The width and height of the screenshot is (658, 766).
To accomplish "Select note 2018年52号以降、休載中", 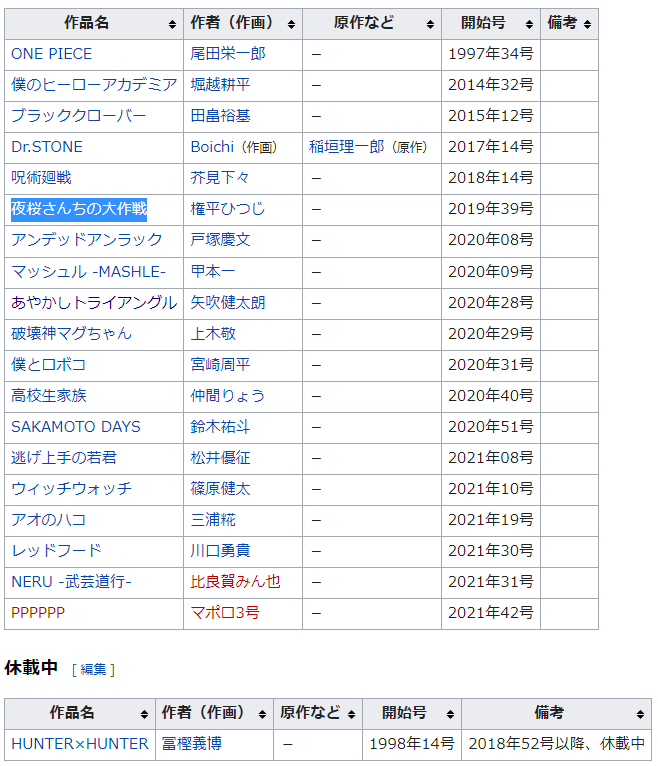I will [556, 744].
